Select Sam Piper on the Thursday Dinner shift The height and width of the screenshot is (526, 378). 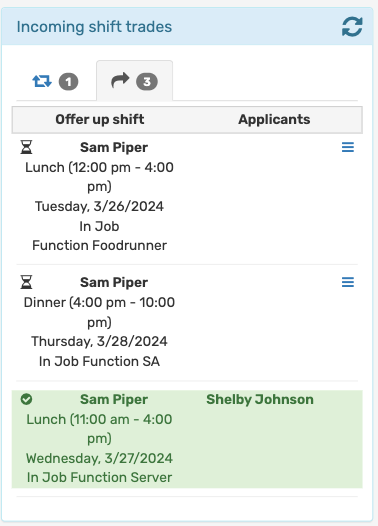click(x=114, y=282)
